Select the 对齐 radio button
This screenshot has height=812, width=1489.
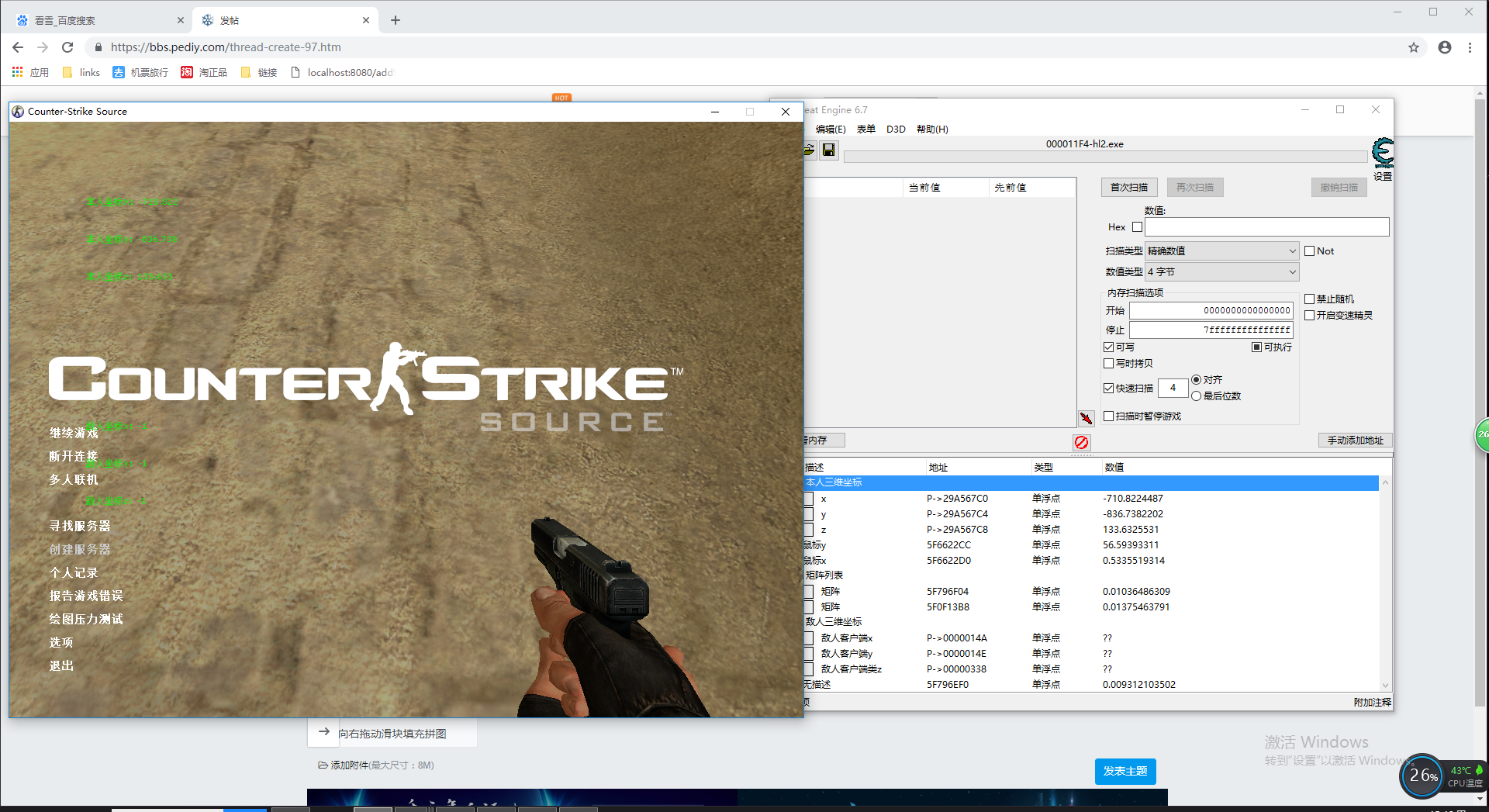click(x=1196, y=380)
